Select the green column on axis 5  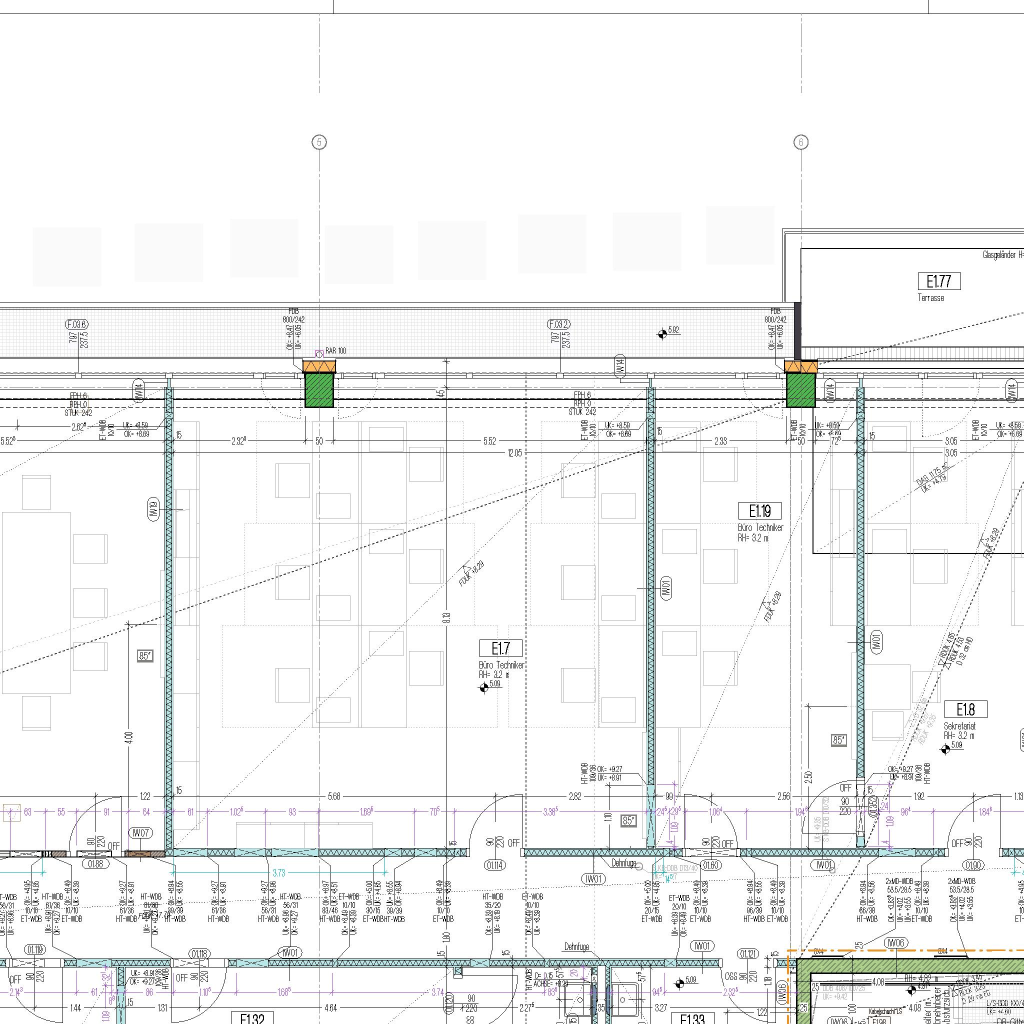(x=319, y=390)
